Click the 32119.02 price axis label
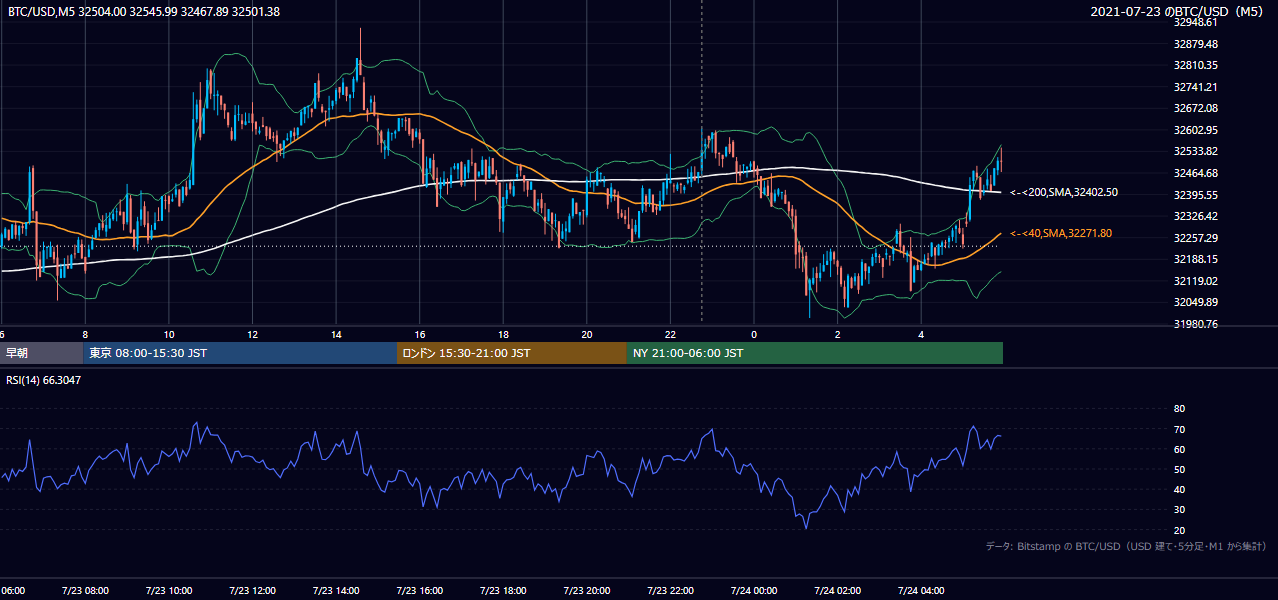1278x600 pixels. pos(1196,281)
